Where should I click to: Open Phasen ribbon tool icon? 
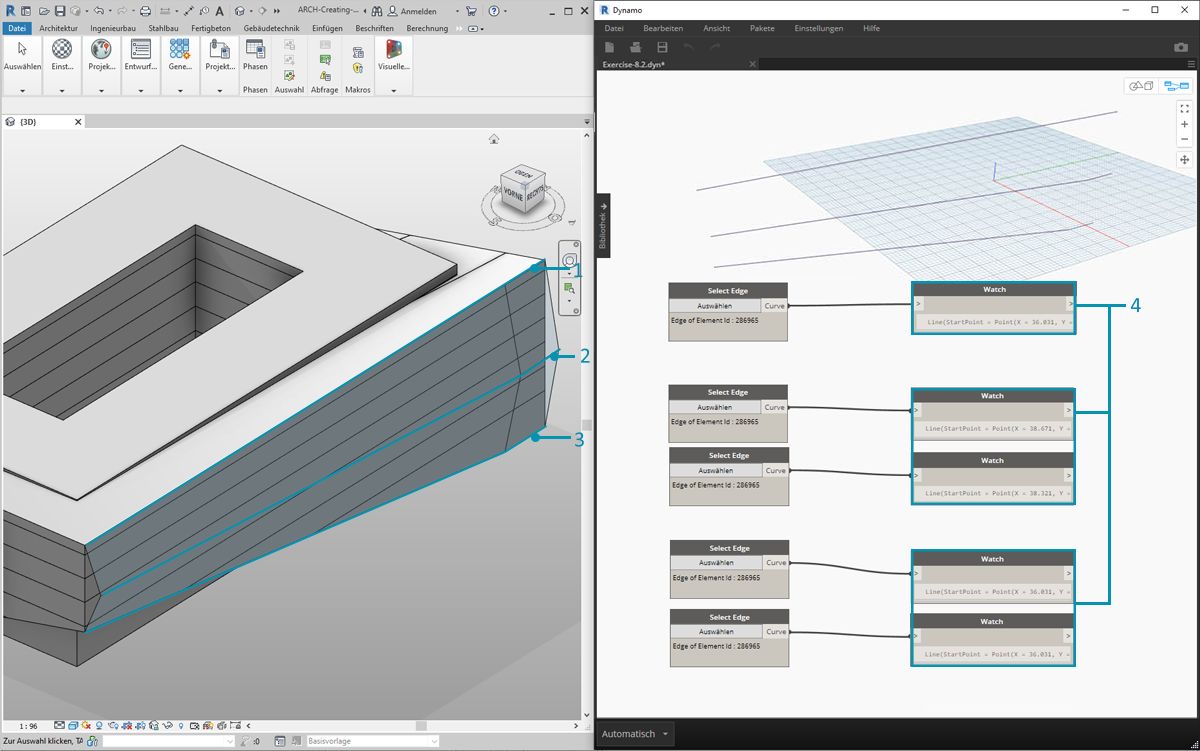pos(255,49)
